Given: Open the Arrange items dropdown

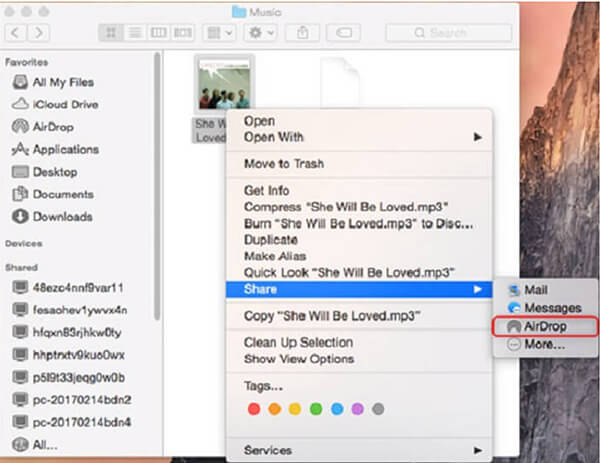Looking at the screenshot, I should (x=220, y=33).
